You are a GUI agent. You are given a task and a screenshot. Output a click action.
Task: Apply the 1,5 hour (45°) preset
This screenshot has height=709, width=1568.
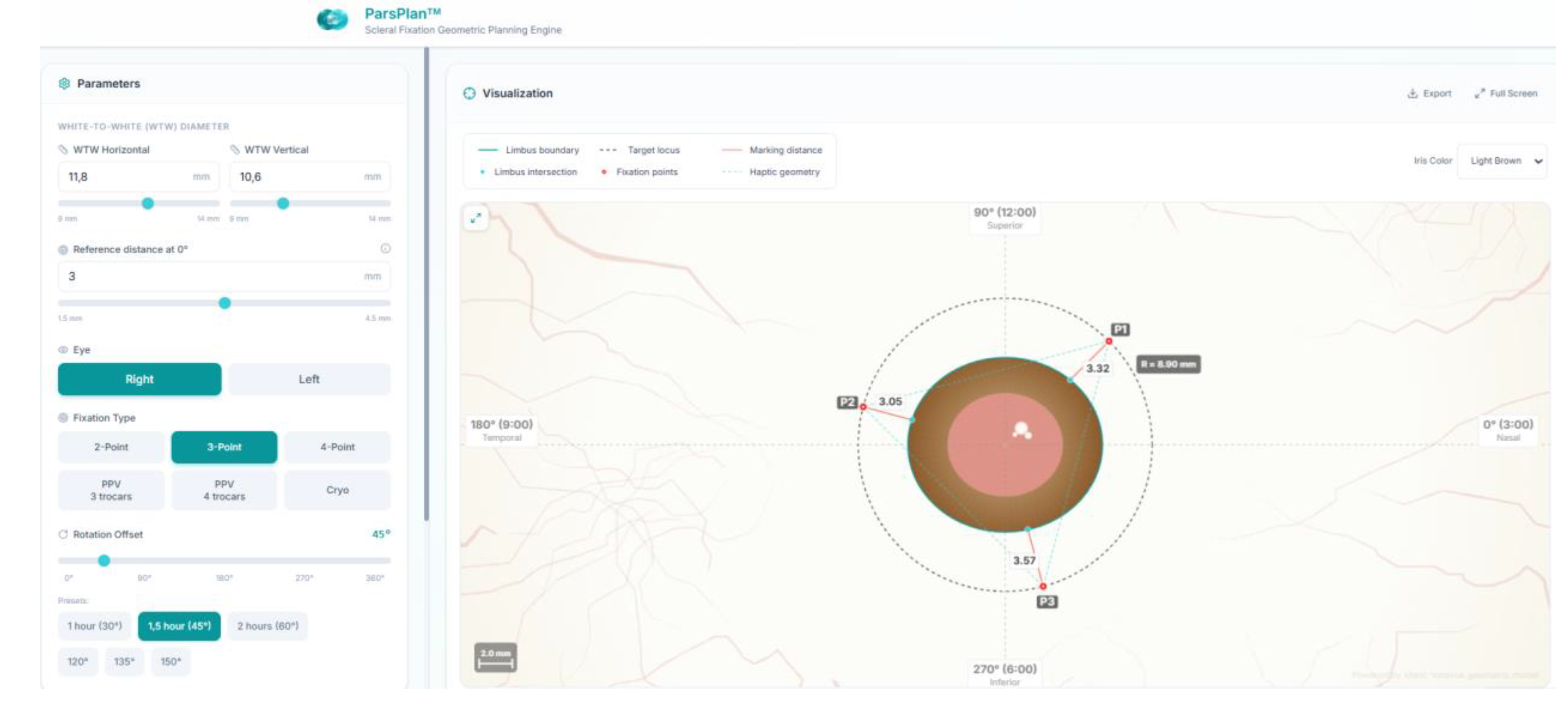click(x=180, y=626)
